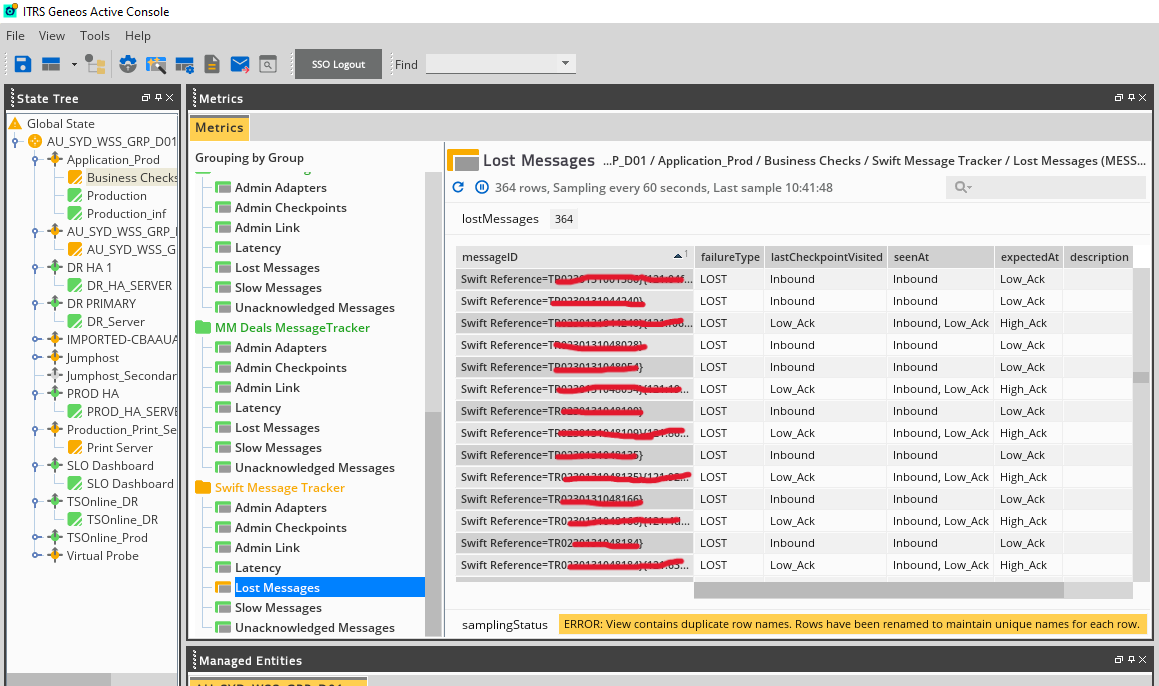1159x686 pixels.
Task: Click the search window toolbar icon
Action: click(x=268, y=64)
